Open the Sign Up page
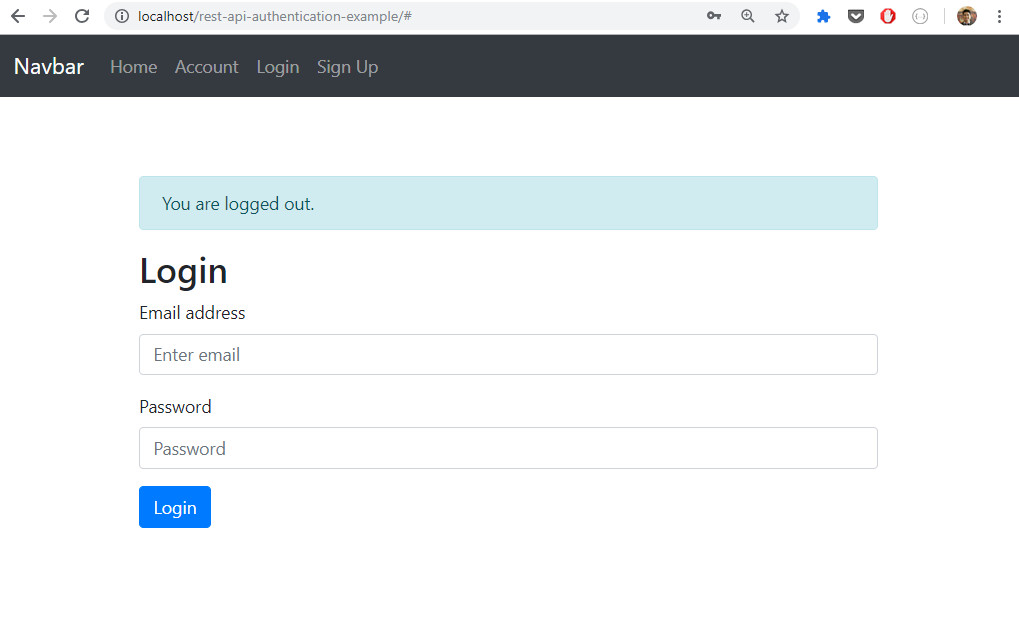This screenshot has width=1019, height=628. pos(347,66)
